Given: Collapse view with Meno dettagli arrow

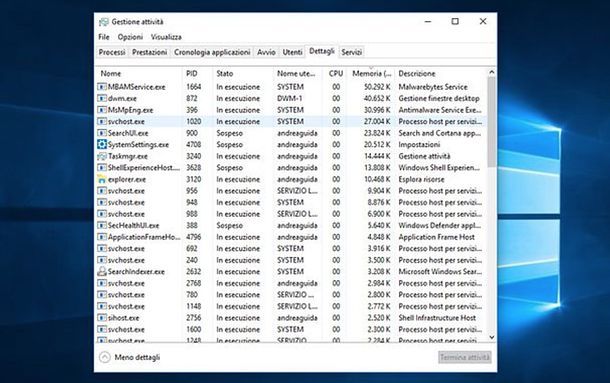Looking at the screenshot, I should (x=105, y=357).
